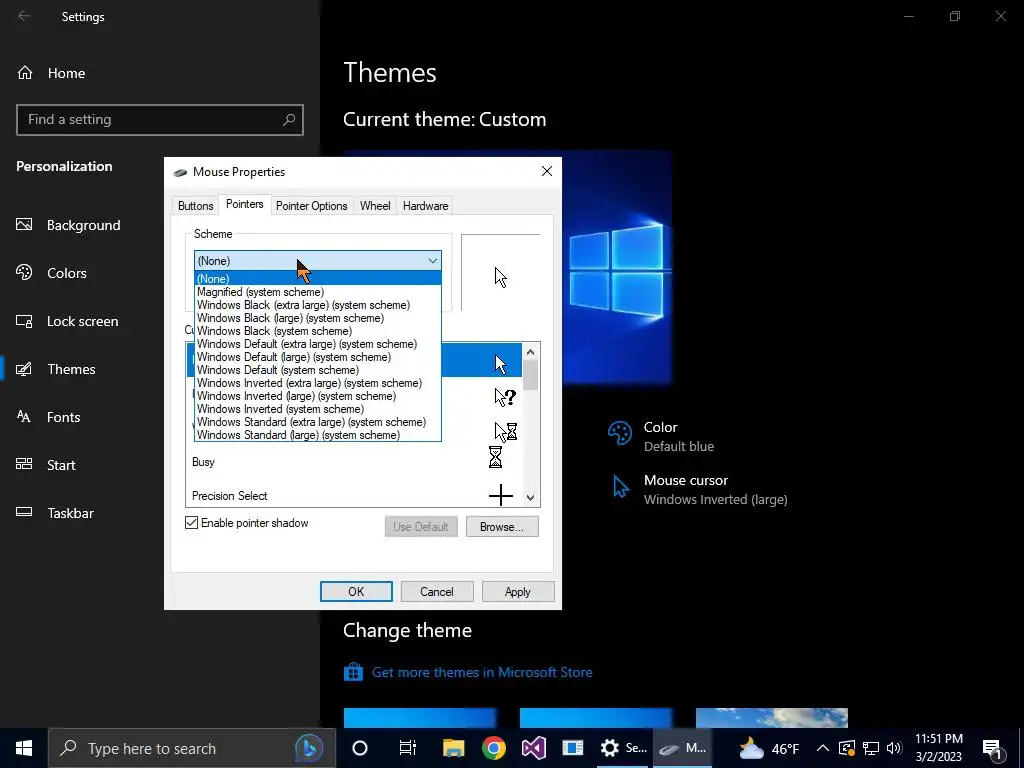Image resolution: width=1024 pixels, height=768 pixels.
Task: Choose Magnified (system scheme)
Action: [x=318, y=292]
